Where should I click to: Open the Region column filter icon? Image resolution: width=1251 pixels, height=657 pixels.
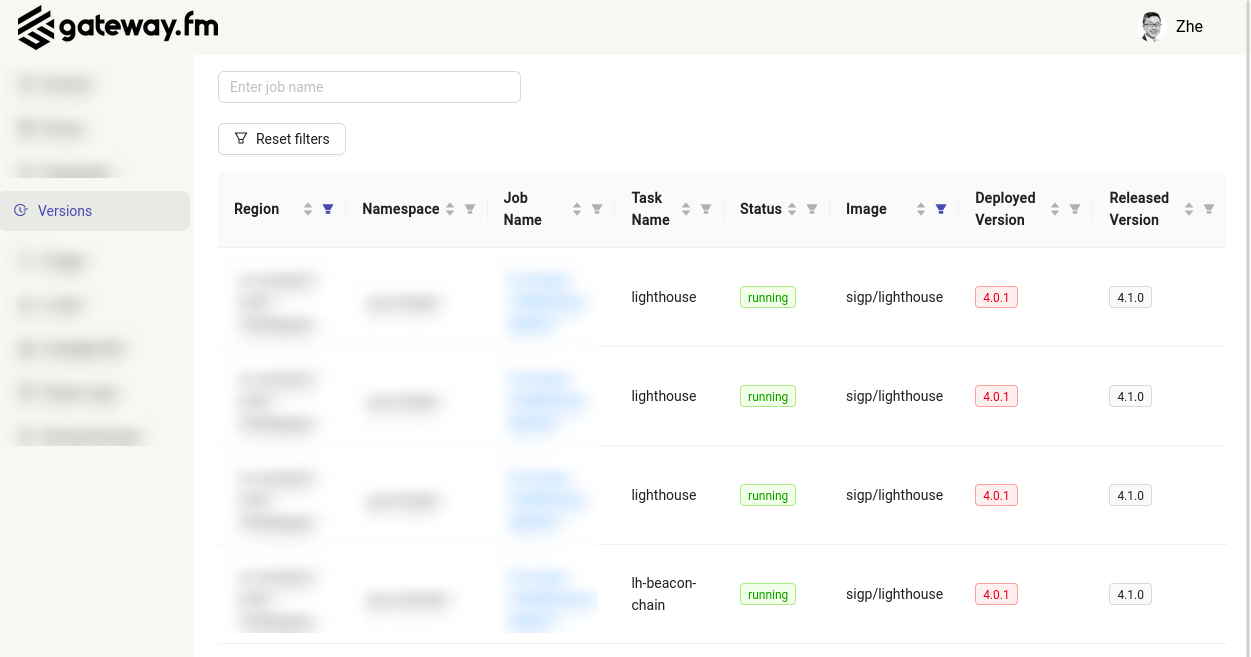click(328, 209)
